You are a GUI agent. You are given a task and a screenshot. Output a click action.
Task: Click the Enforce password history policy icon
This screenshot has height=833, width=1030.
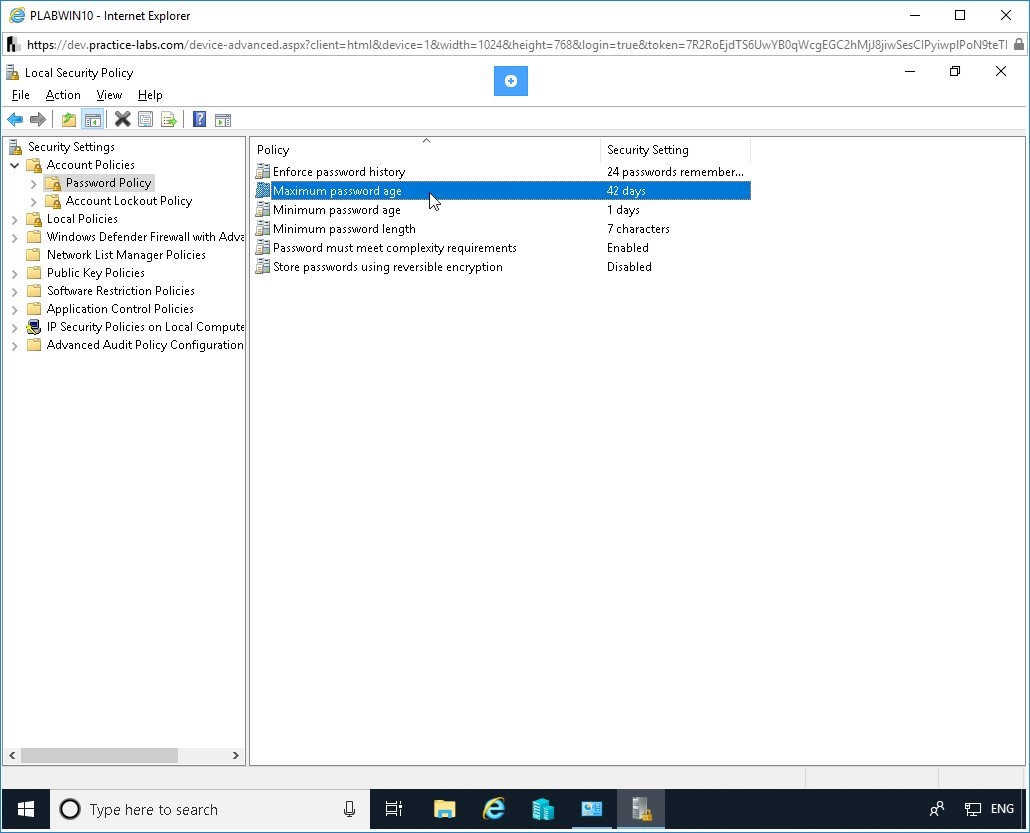point(263,172)
